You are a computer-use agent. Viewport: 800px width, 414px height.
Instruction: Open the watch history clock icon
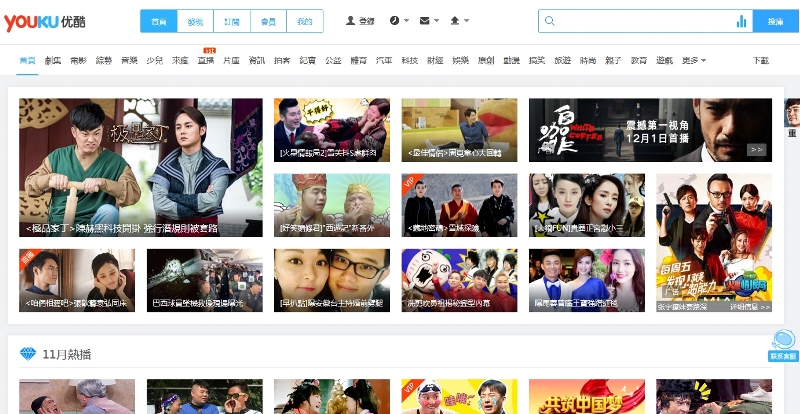pos(393,21)
